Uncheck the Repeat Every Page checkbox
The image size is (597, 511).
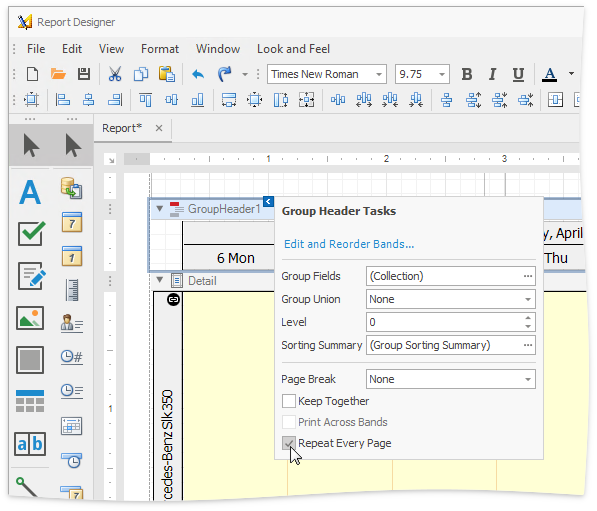coord(289,443)
